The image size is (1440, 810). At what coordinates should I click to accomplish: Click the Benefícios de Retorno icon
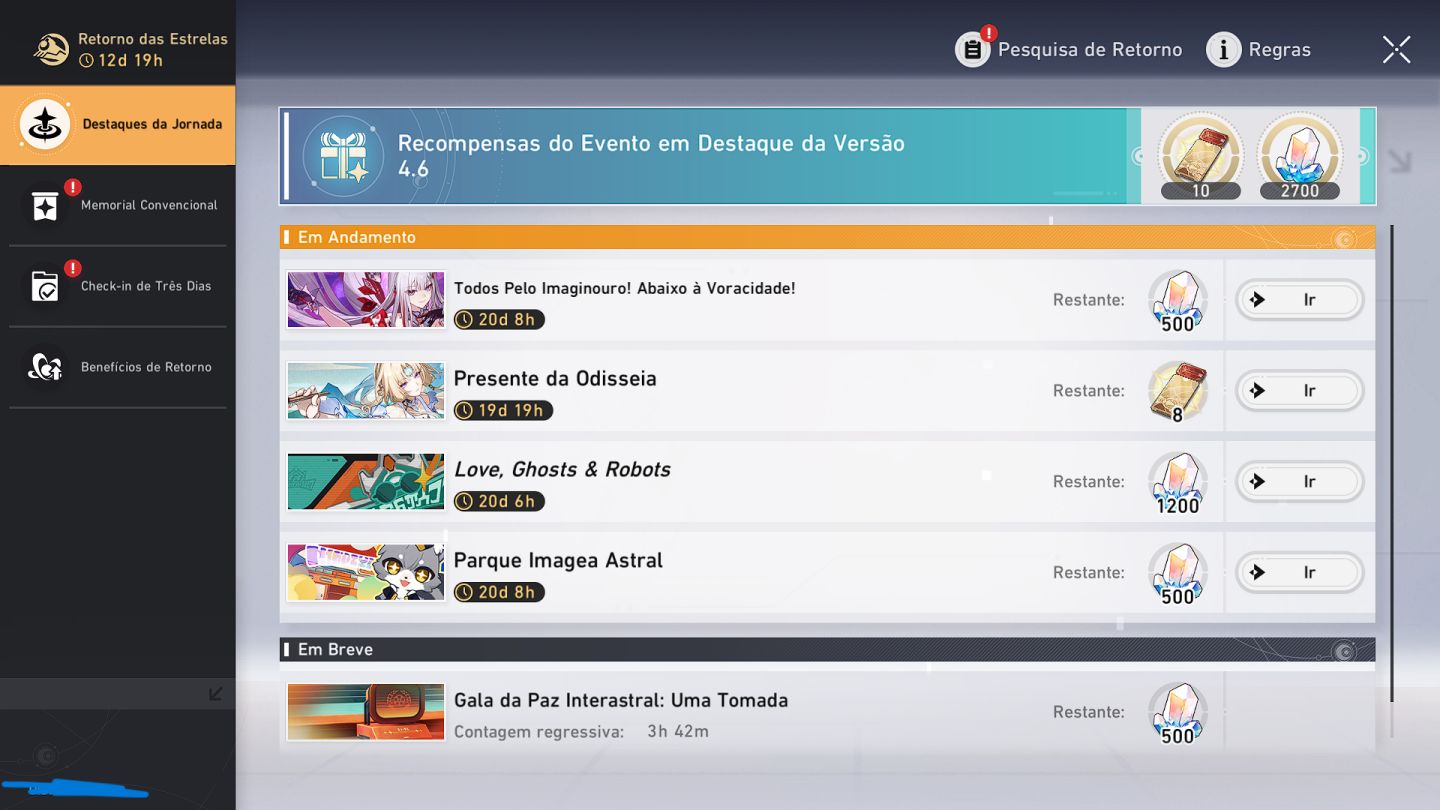(x=45, y=368)
